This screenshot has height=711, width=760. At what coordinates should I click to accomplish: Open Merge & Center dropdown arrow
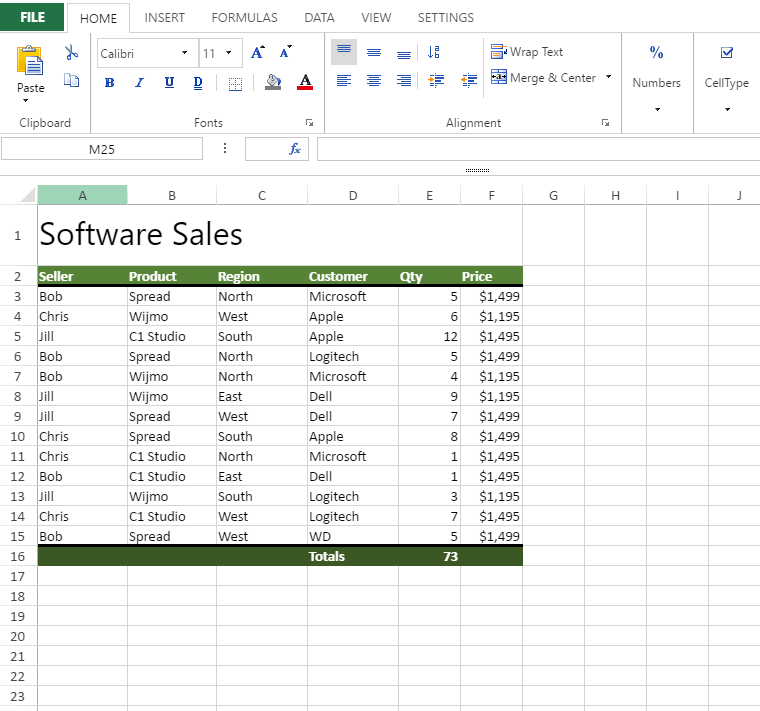(x=608, y=77)
